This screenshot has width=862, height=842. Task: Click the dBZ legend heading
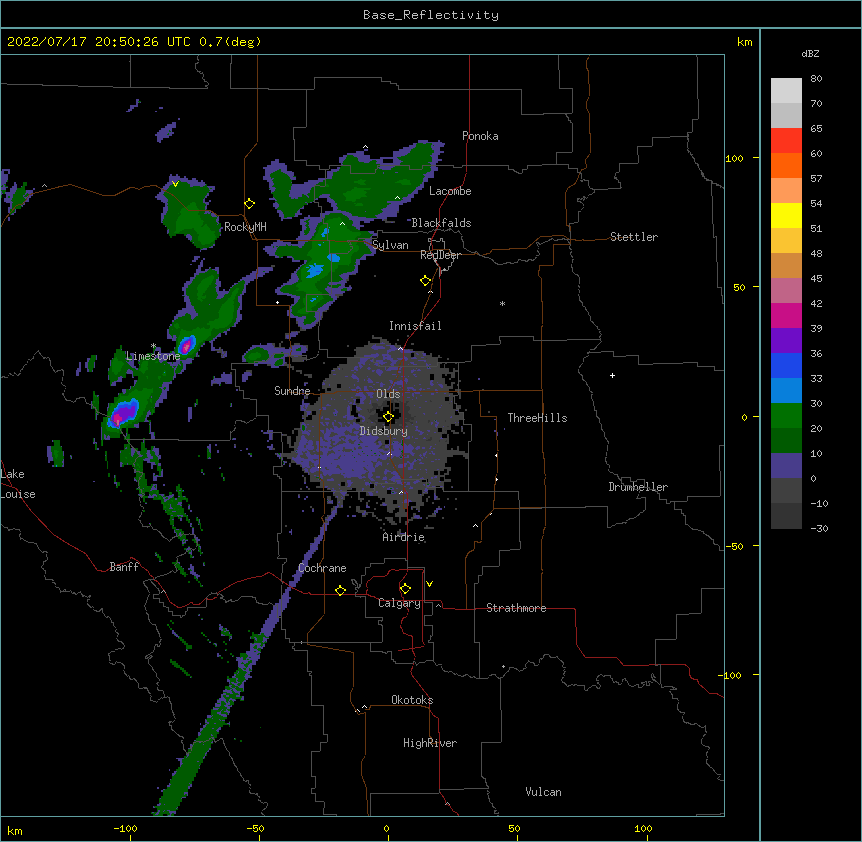[810, 53]
